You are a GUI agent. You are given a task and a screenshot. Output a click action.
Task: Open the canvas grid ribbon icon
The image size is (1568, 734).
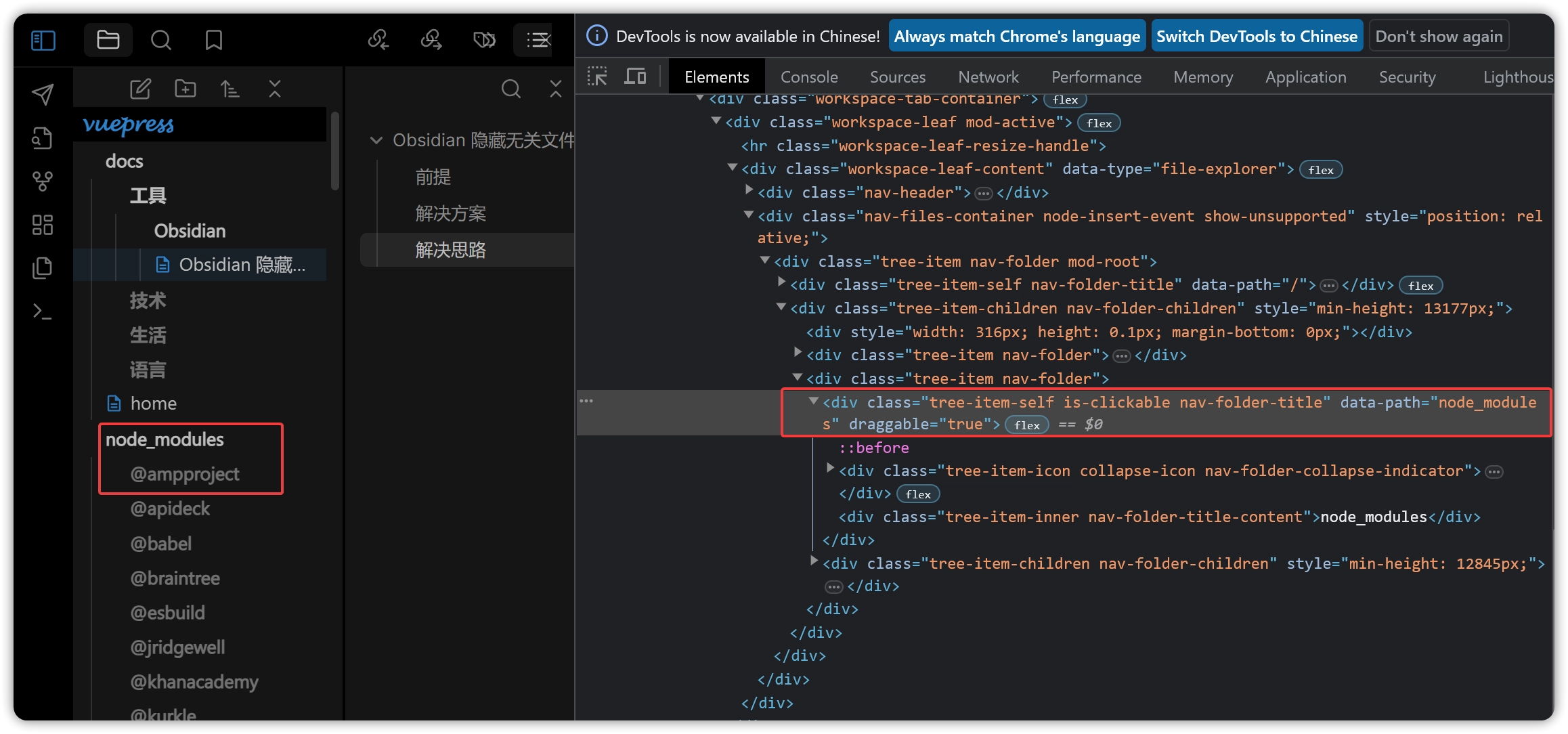(43, 225)
